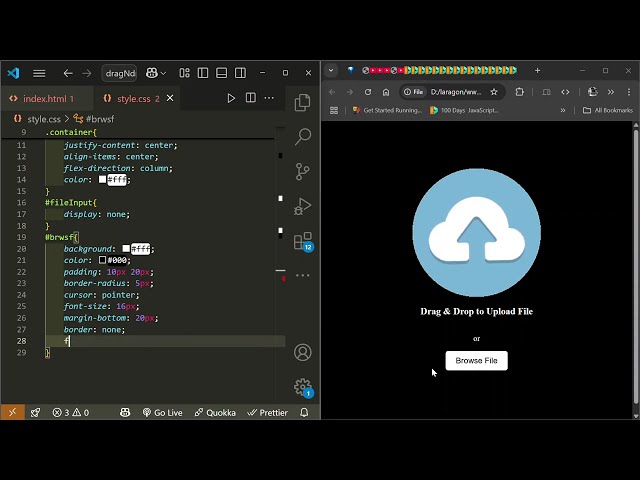Toggle the primary side bar
The width and height of the screenshot is (640, 480).
point(203,73)
